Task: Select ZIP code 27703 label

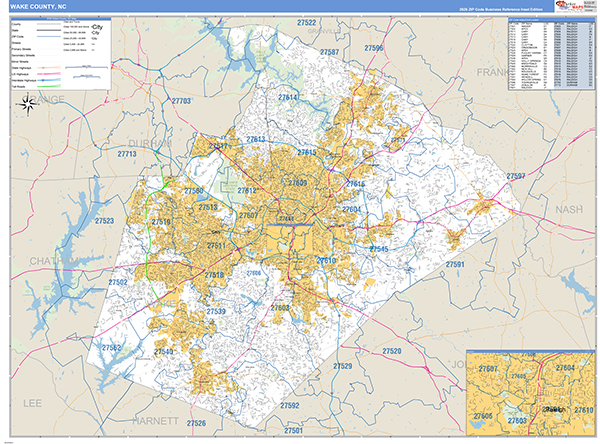Action: click(182, 102)
